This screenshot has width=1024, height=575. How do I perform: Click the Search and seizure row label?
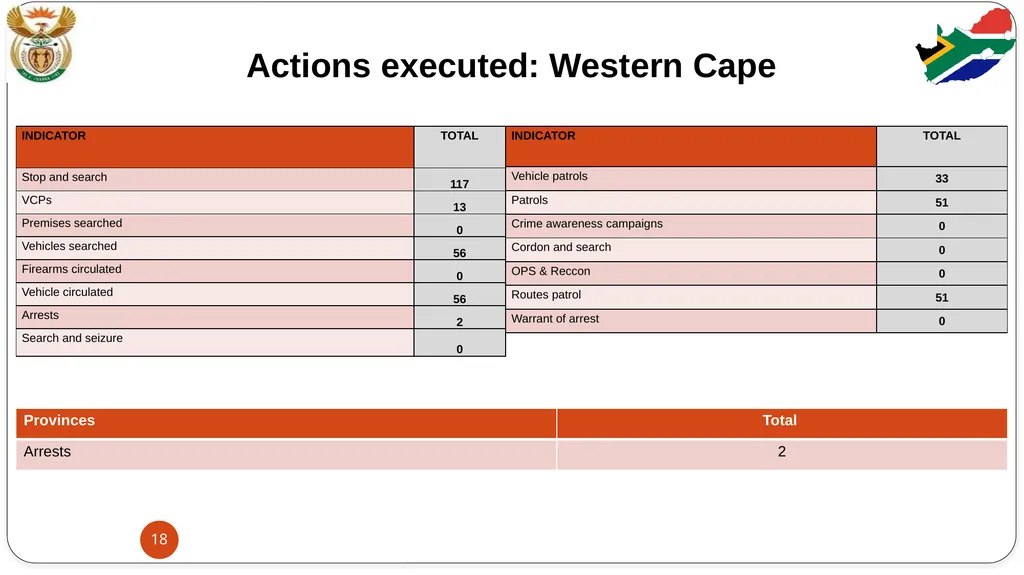(72, 338)
